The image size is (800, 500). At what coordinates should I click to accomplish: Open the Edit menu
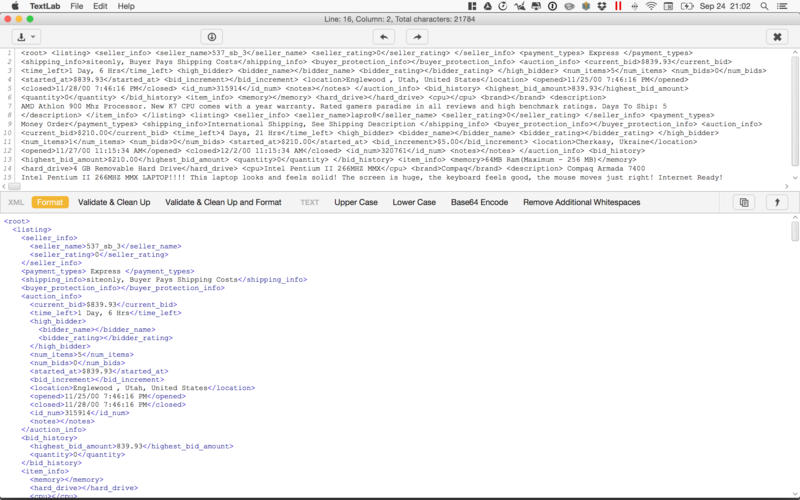click(x=100, y=6)
